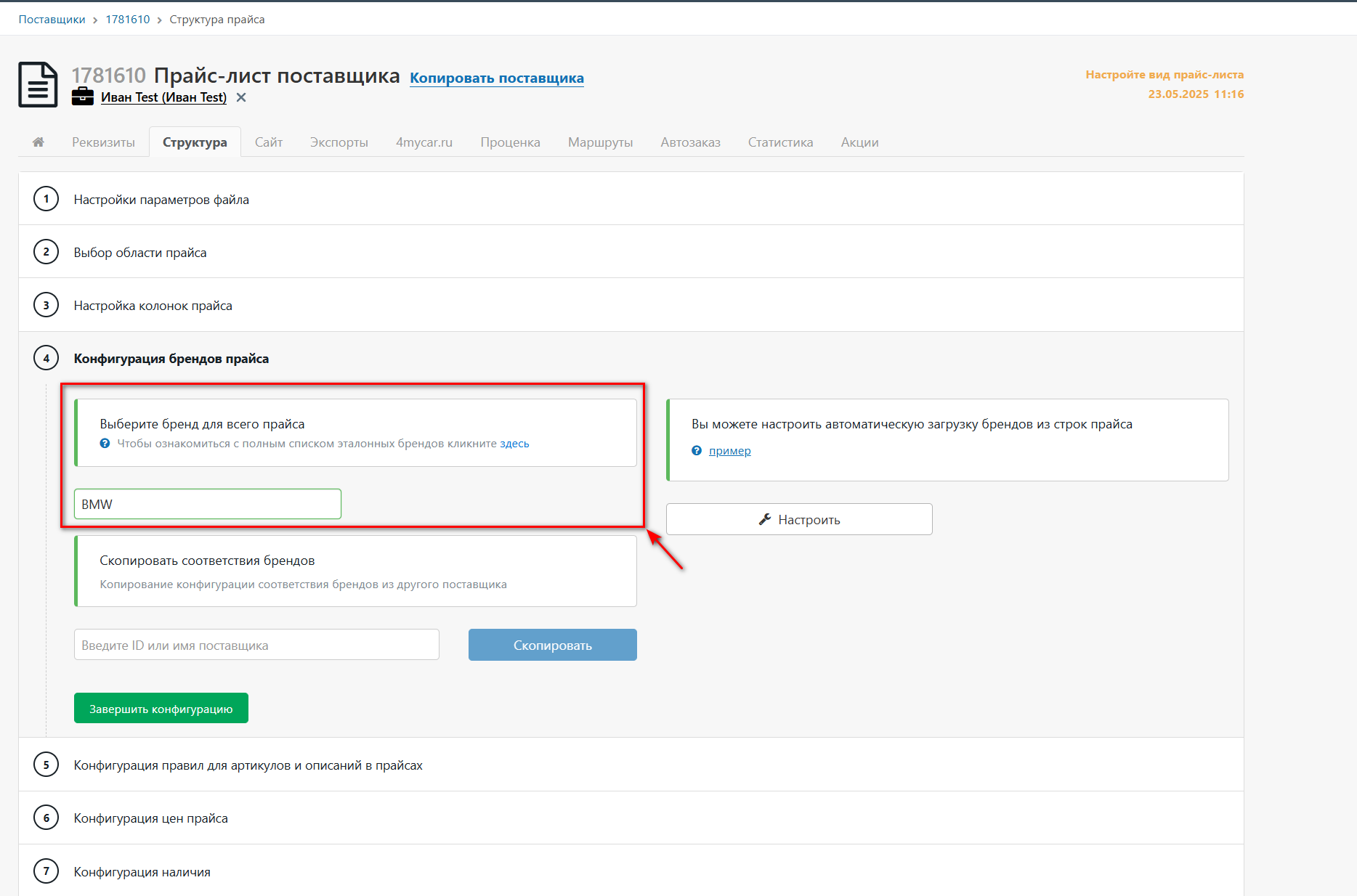Open the Статистика tab
The height and width of the screenshot is (896, 1357).
point(780,142)
